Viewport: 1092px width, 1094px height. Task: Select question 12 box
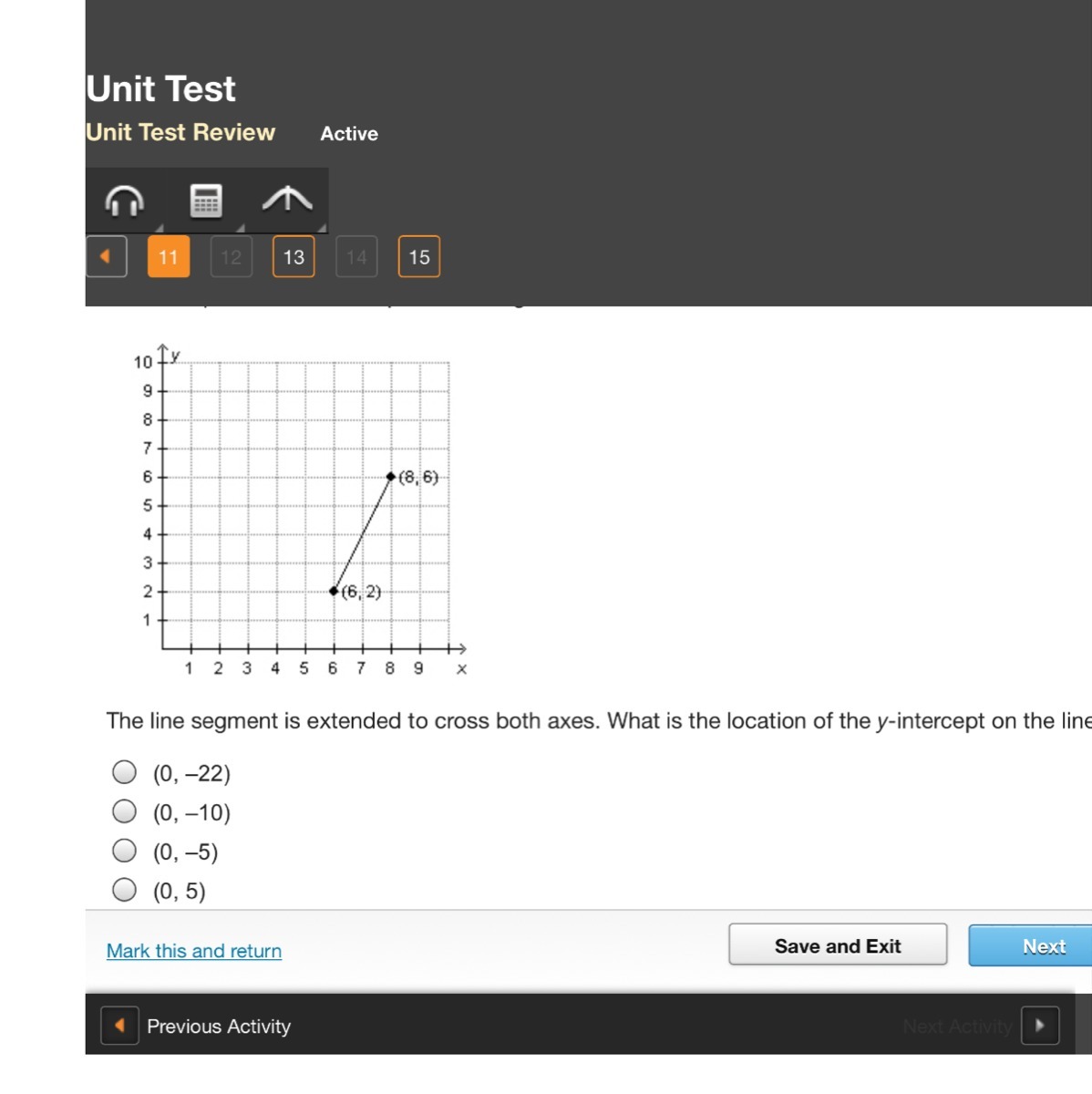tap(232, 257)
